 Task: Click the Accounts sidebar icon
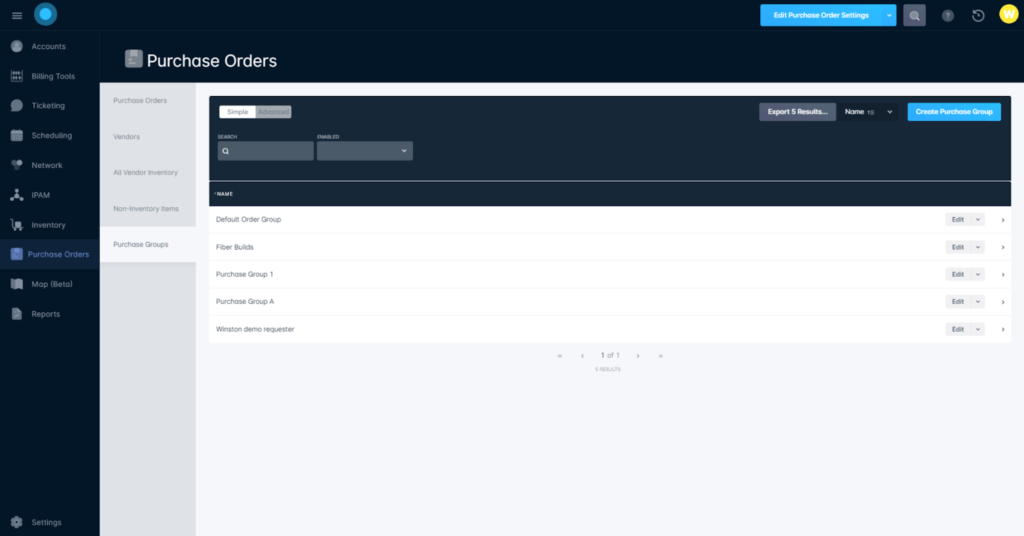click(17, 46)
